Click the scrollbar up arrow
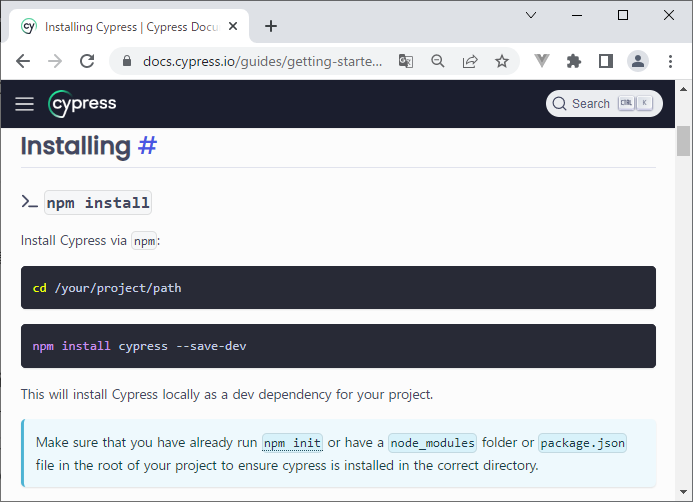The image size is (693, 502). coord(683,89)
